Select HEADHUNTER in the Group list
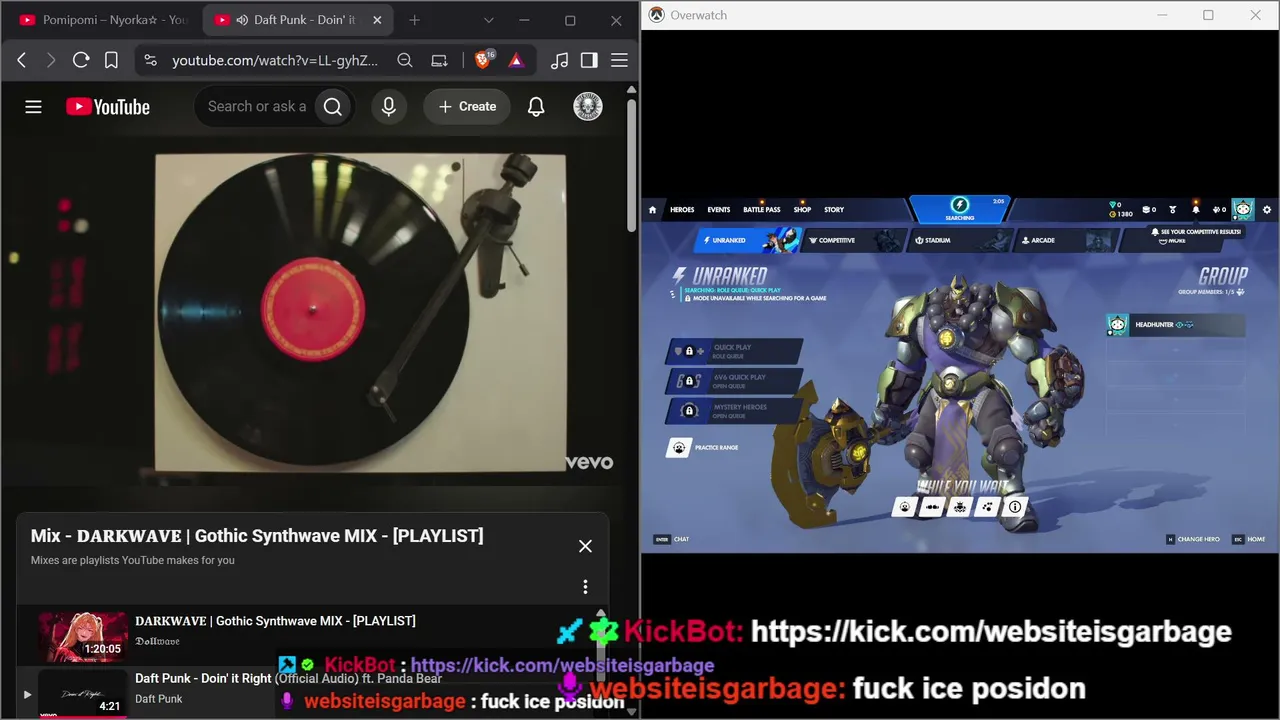 coord(1175,325)
